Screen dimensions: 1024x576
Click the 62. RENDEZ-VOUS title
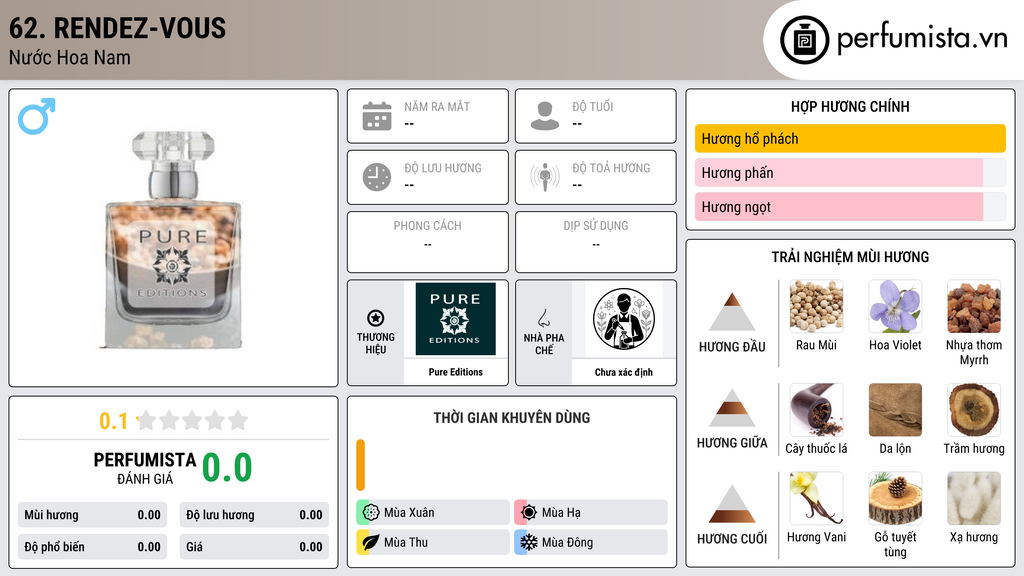click(118, 28)
